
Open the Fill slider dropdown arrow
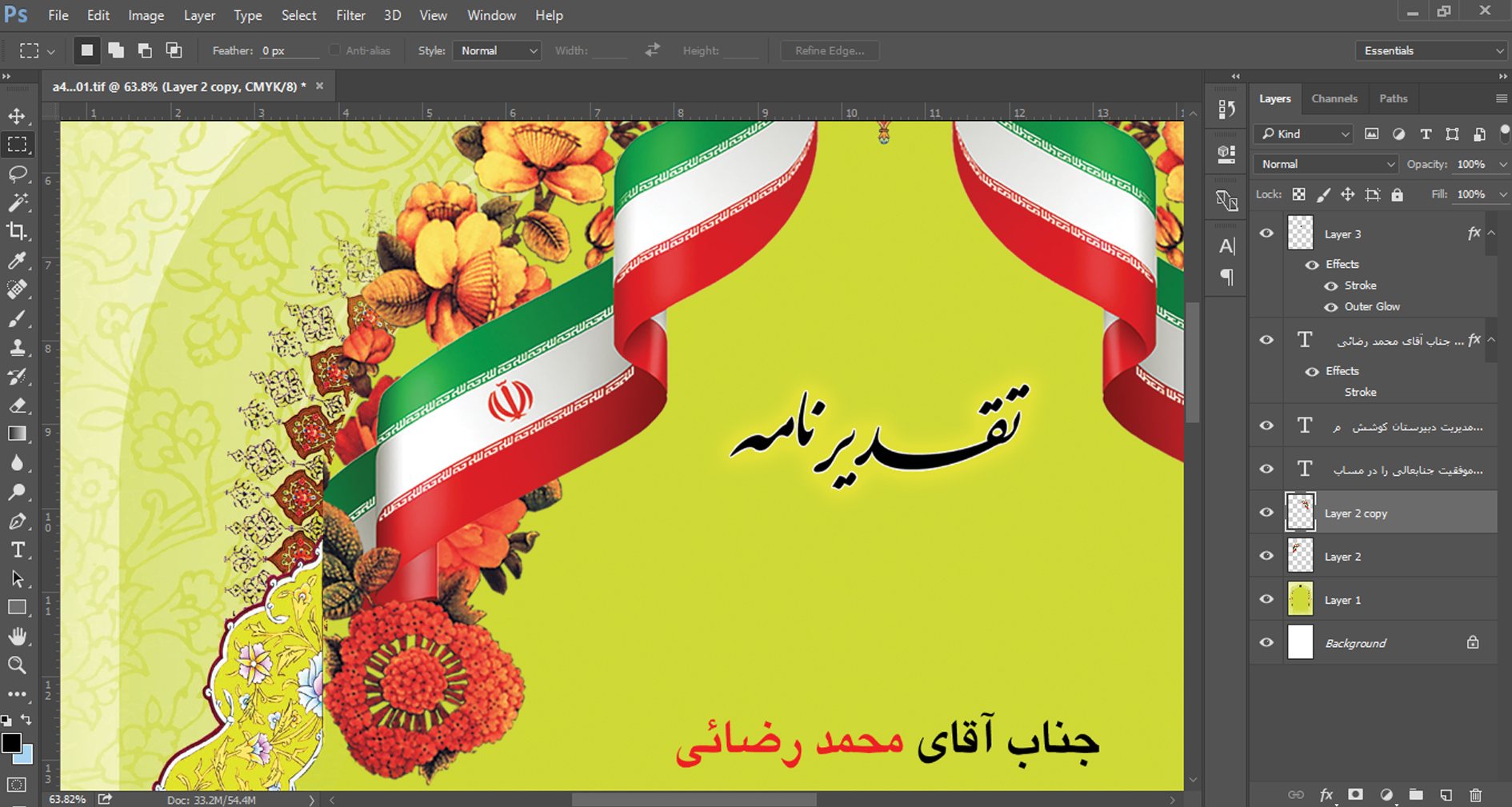[1502, 194]
